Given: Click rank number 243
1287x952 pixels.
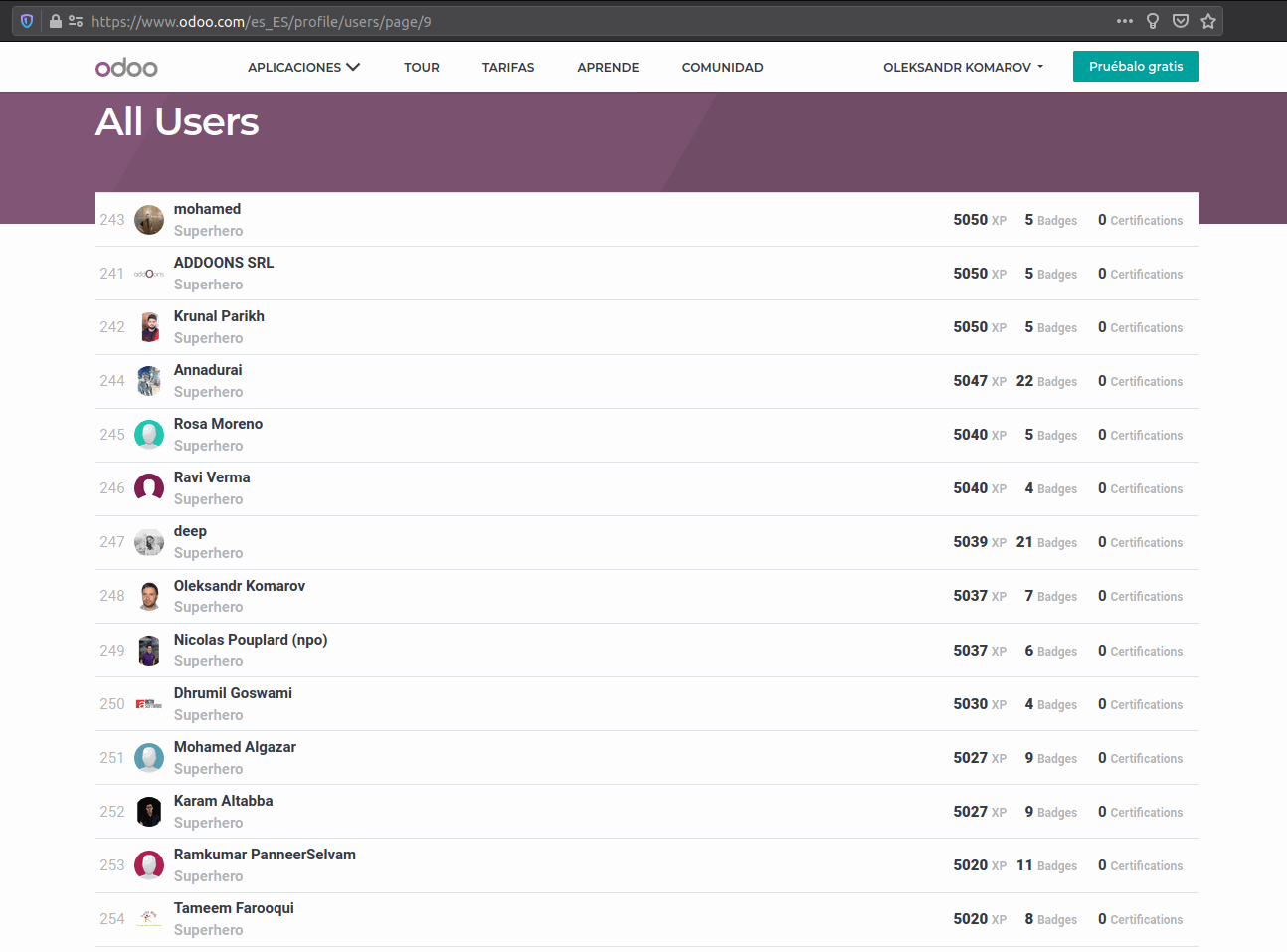Looking at the screenshot, I should coord(112,220).
